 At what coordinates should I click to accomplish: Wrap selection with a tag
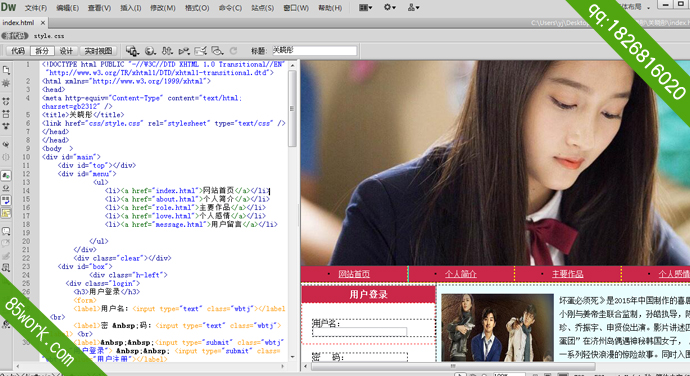6,256
